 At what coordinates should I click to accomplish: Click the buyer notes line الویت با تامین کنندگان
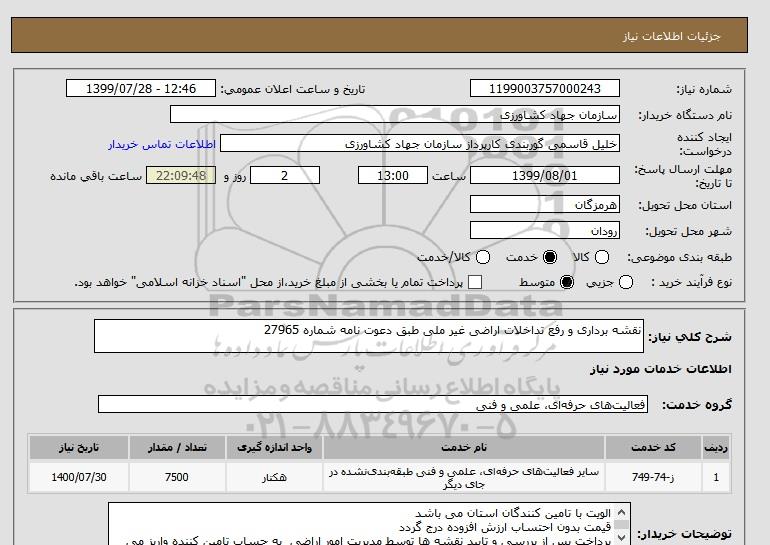(x=513, y=513)
